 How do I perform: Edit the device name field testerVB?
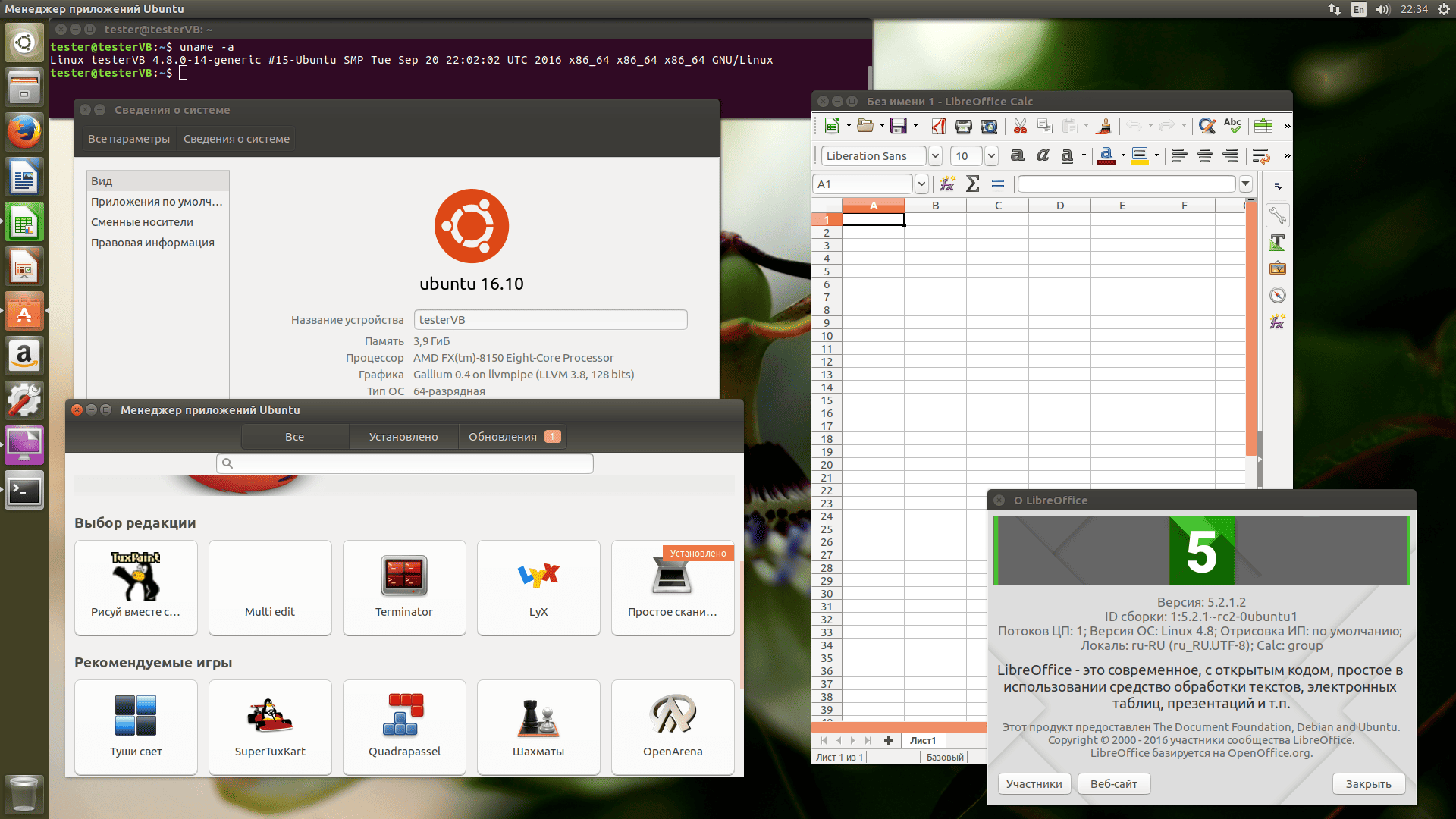pos(551,319)
